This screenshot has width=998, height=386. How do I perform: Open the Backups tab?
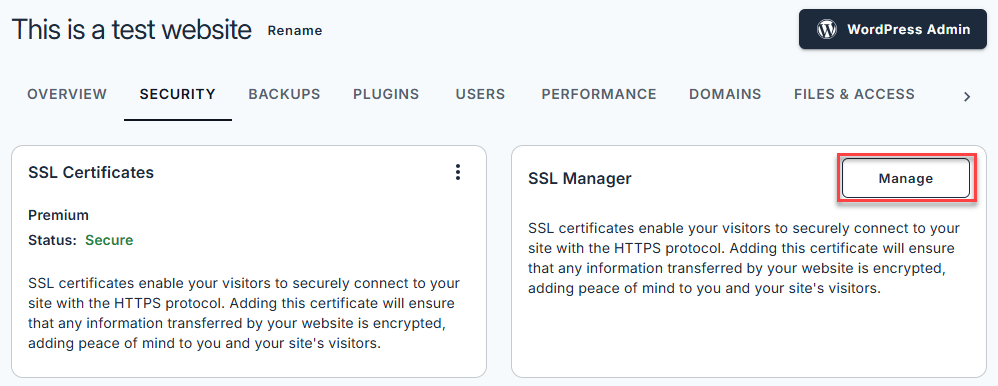tap(284, 94)
